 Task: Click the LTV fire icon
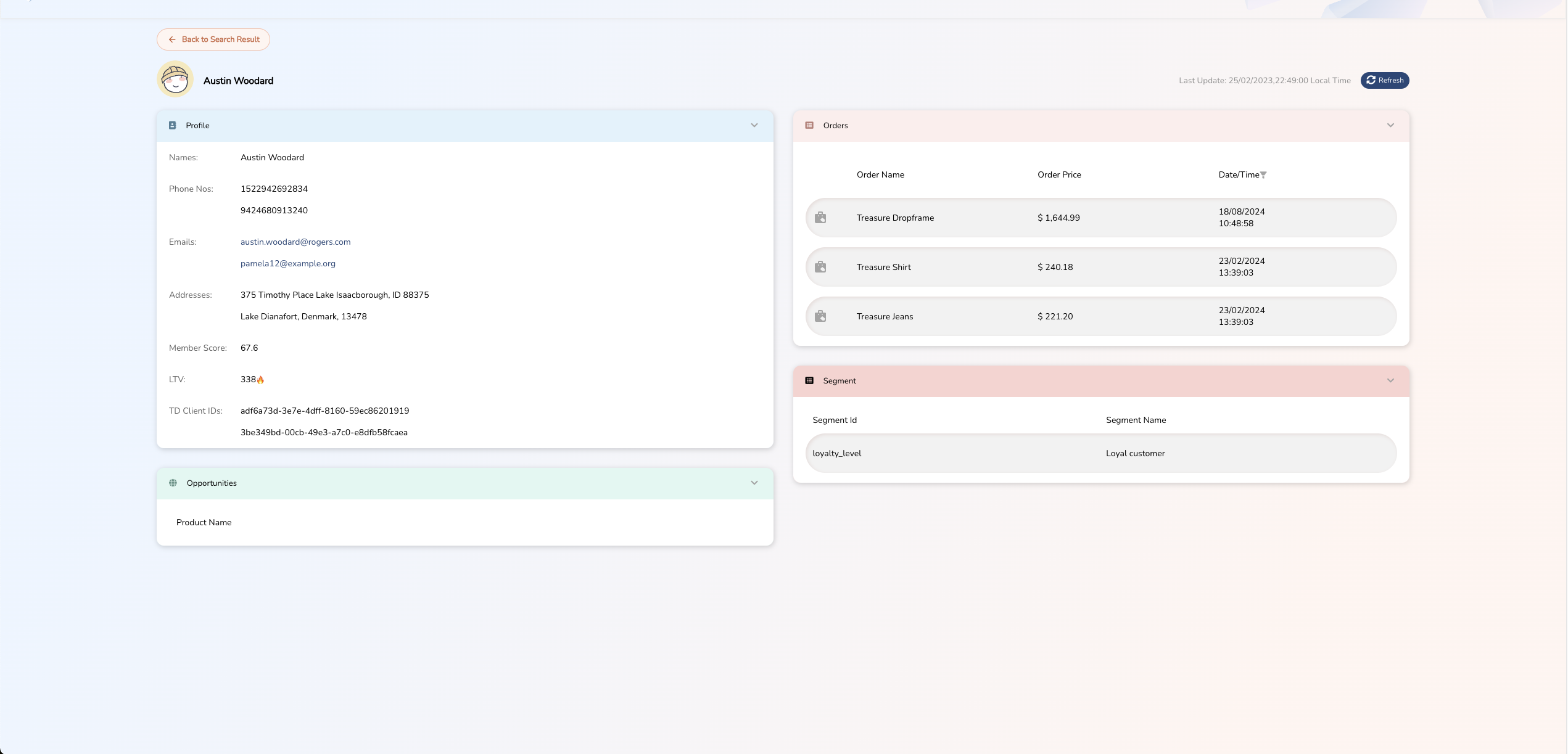[260, 380]
